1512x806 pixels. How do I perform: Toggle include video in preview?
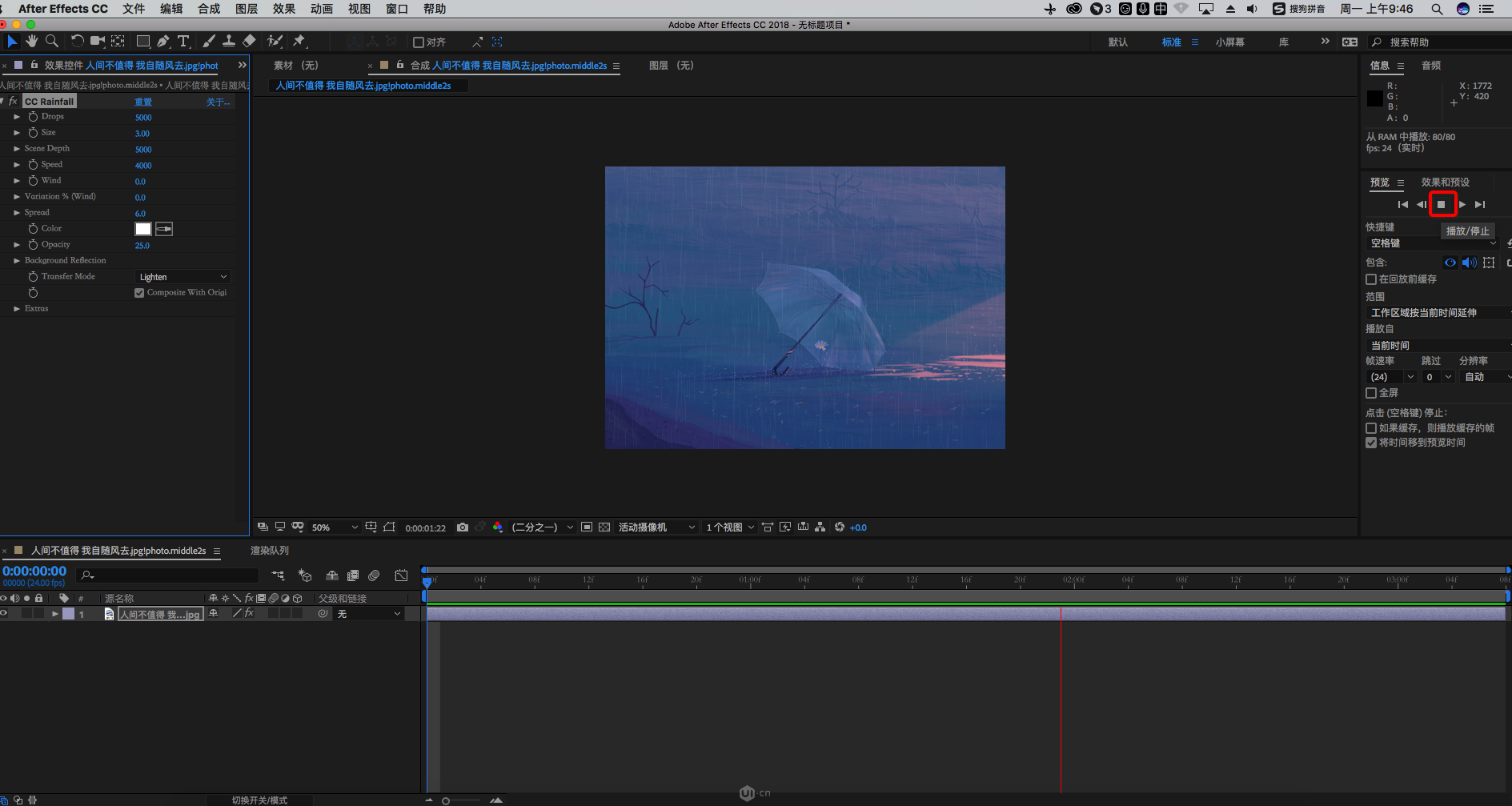coord(1450,263)
